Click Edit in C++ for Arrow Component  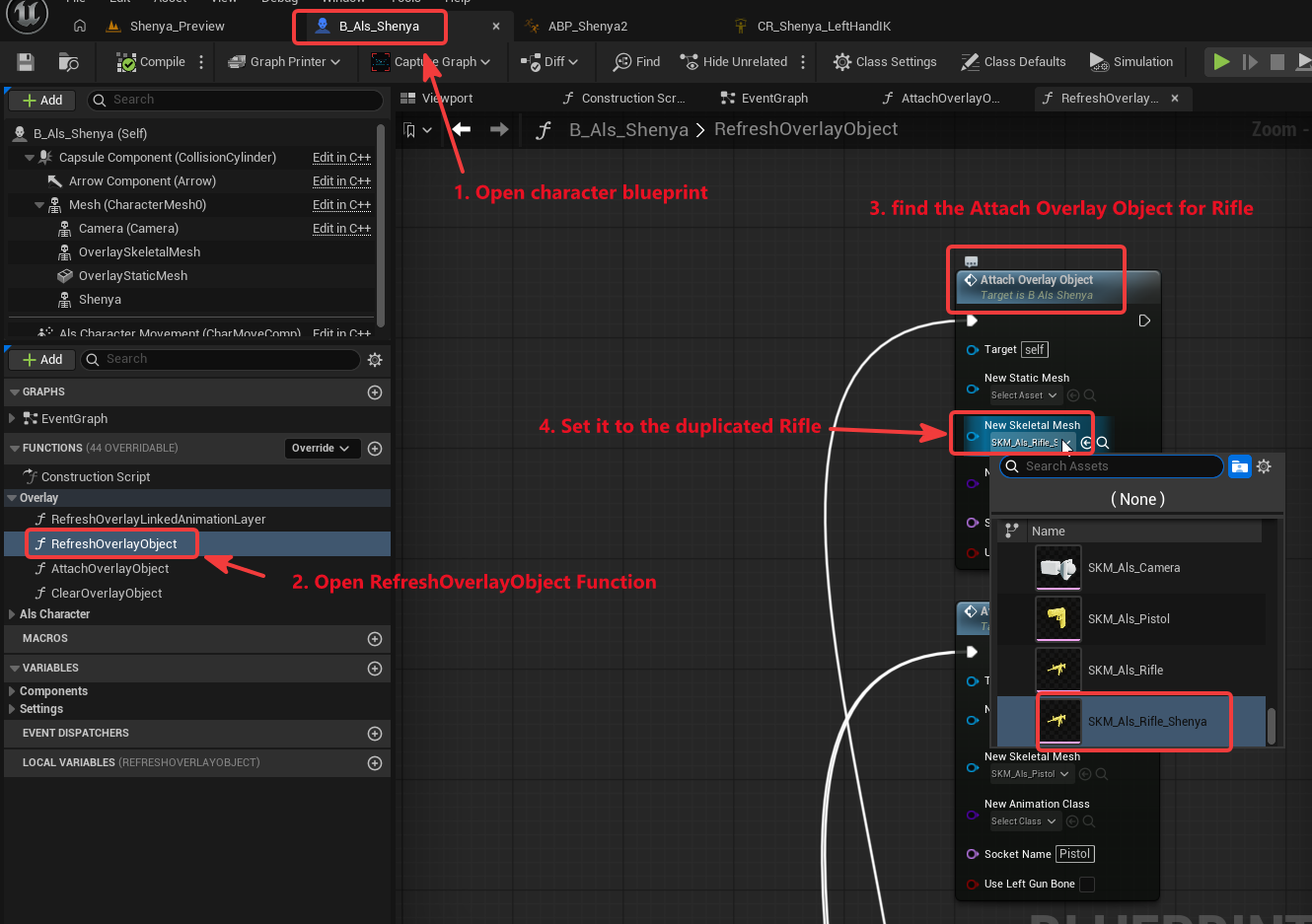[x=341, y=181]
